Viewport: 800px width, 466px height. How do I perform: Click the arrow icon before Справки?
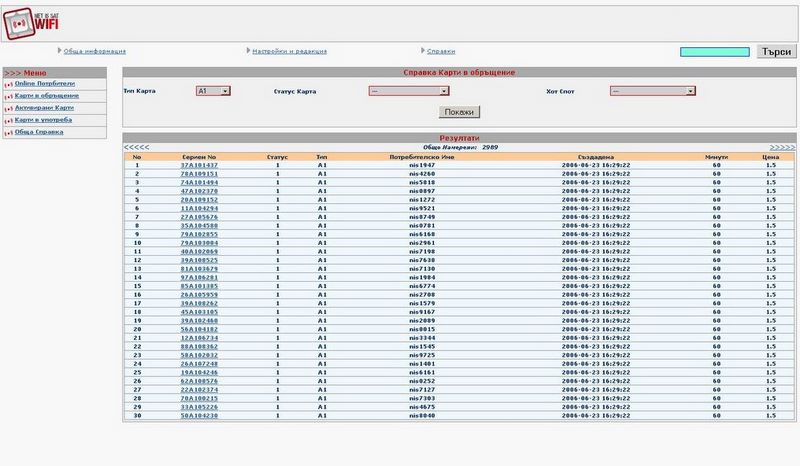click(421, 51)
